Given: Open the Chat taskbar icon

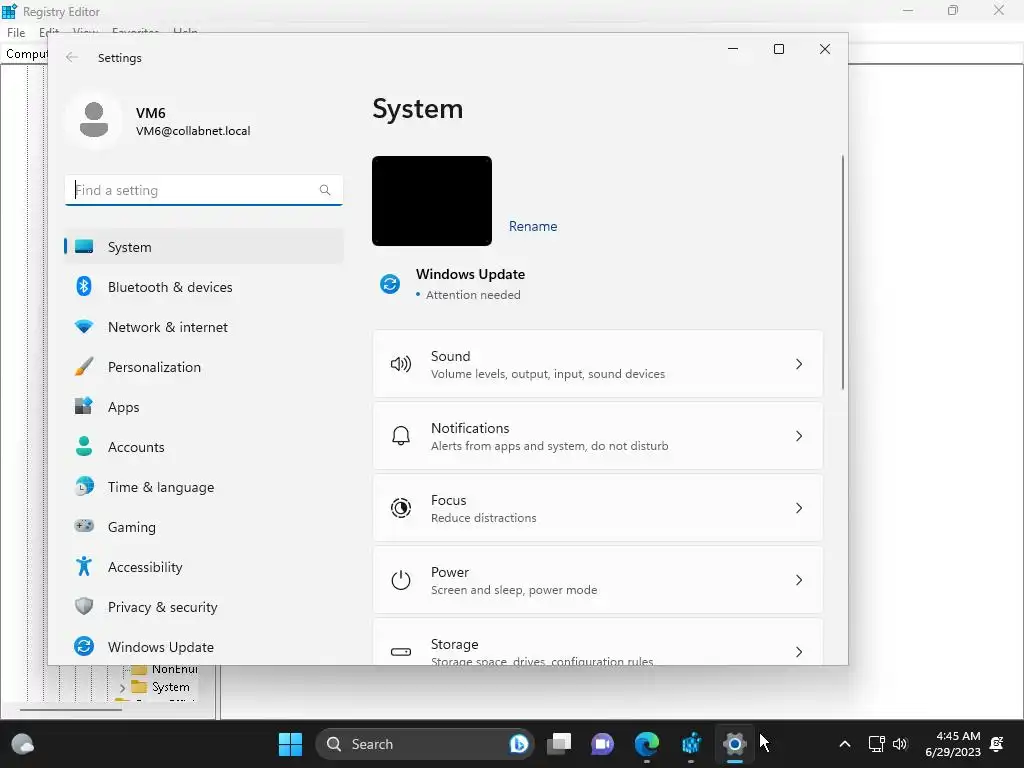Looking at the screenshot, I should coord(602,744).
